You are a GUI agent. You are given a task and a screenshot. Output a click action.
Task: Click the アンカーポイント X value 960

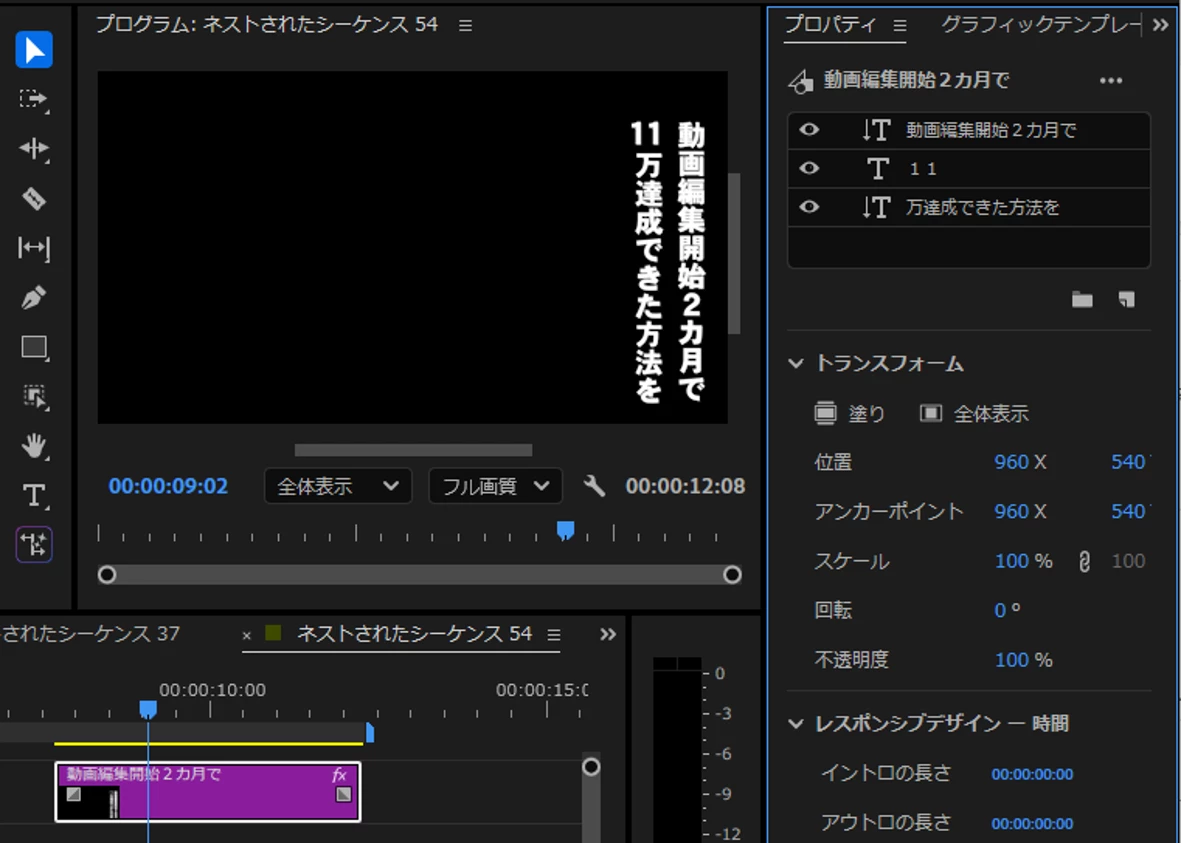pyautogui.click(x=1012, y=512)
